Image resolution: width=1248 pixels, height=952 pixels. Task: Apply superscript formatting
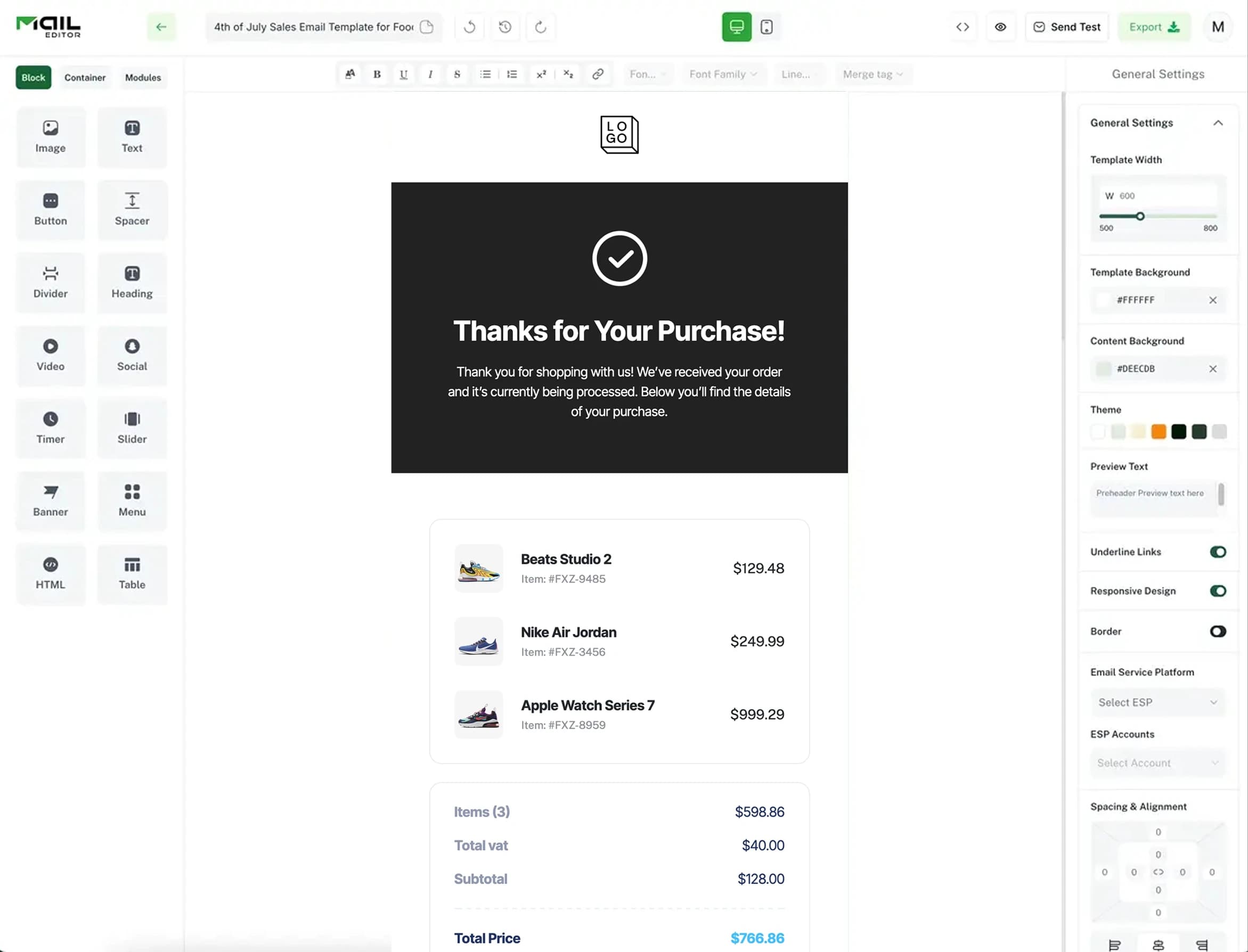541,74
